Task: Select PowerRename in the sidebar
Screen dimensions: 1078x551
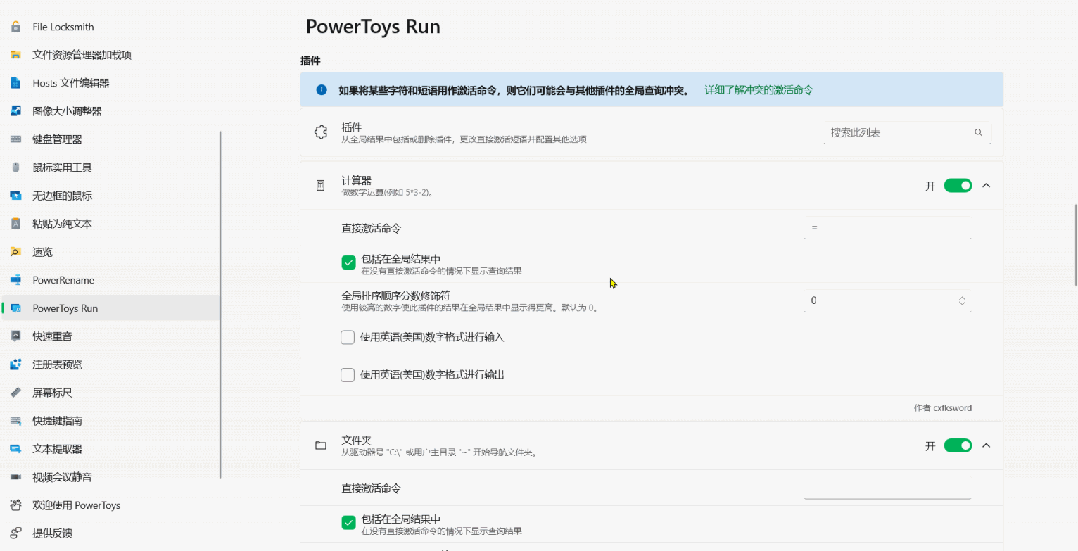Action: [110, 281]
